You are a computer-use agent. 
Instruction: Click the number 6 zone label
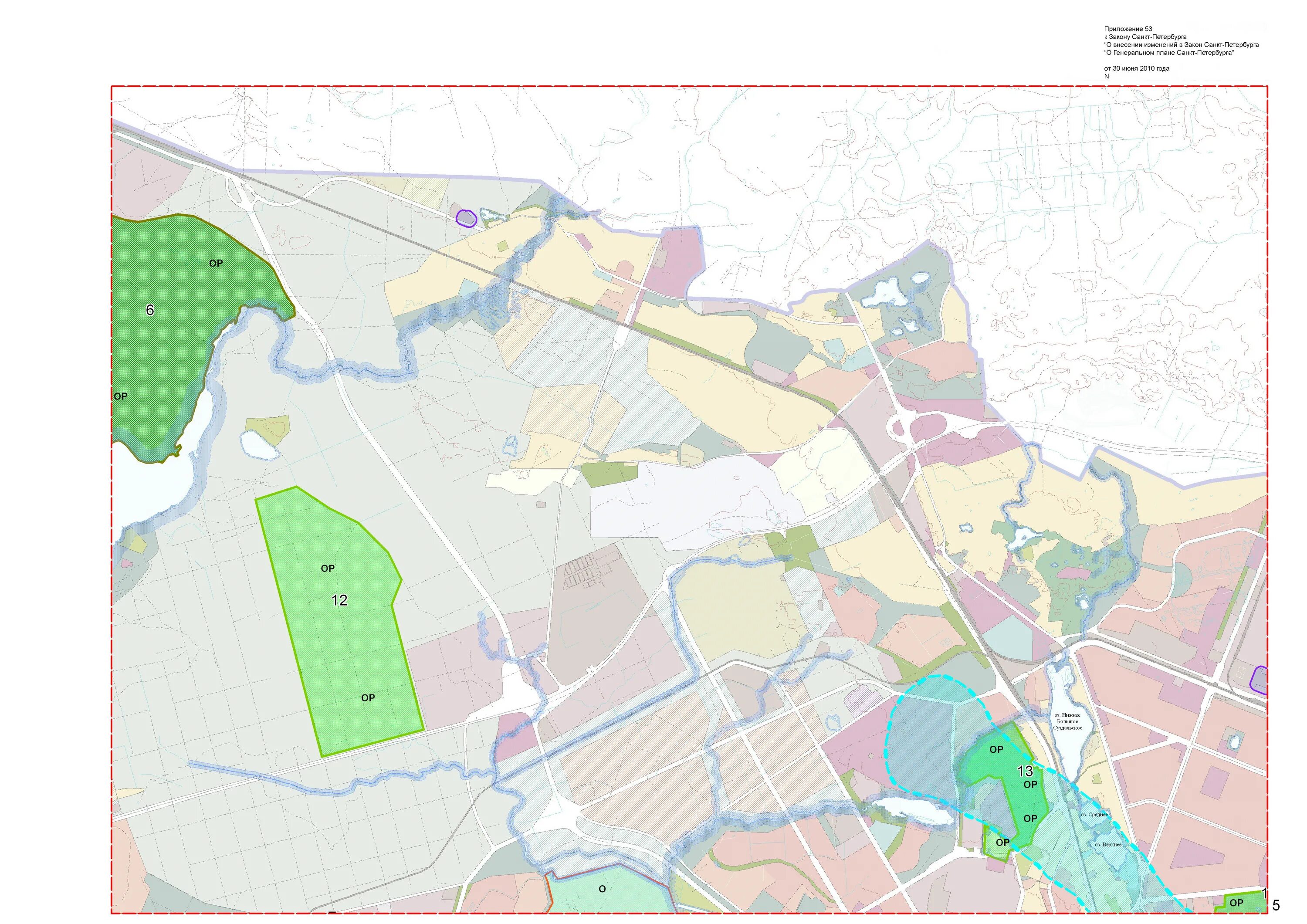150,310
